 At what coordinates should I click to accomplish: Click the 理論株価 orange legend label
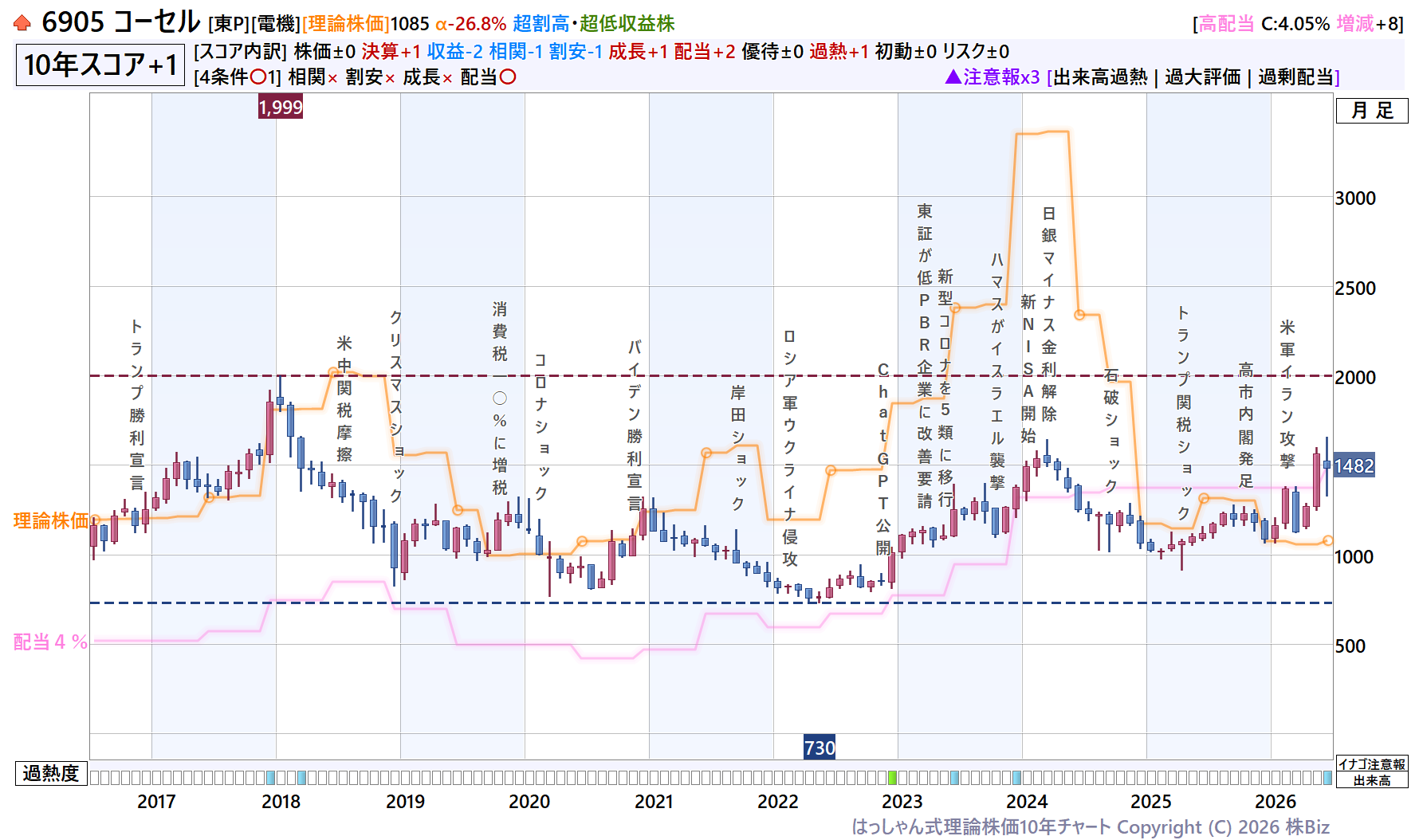click(x=51, y=520)
